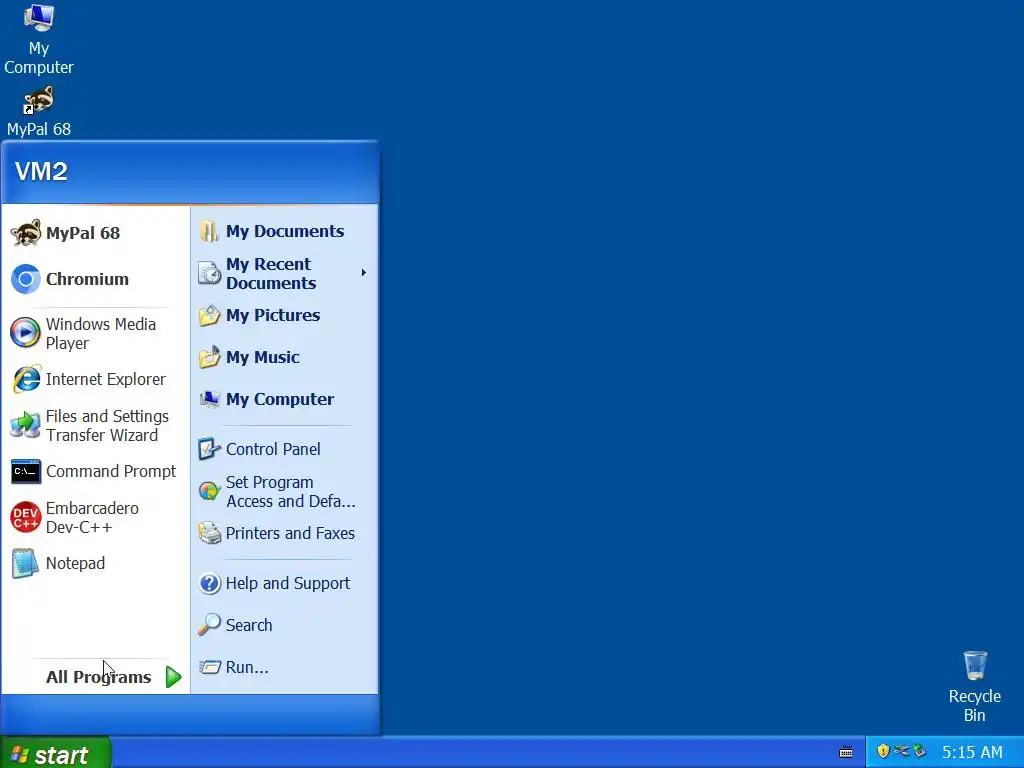
Task: Select the My Pictures label text
Action: coord(273,315)
